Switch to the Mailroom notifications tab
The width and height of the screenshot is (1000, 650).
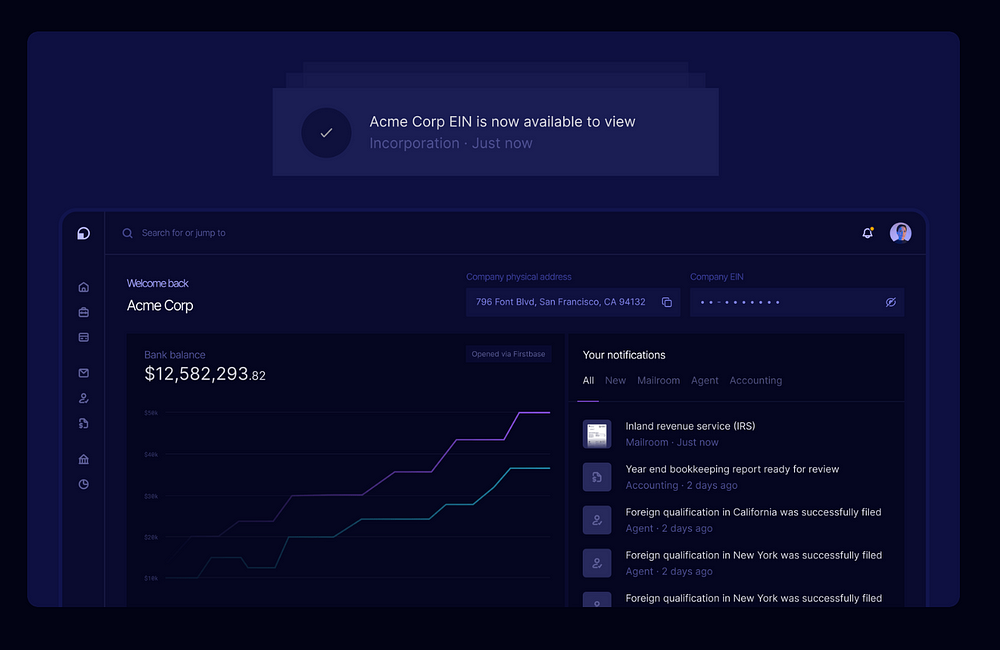tap(658, 380)
